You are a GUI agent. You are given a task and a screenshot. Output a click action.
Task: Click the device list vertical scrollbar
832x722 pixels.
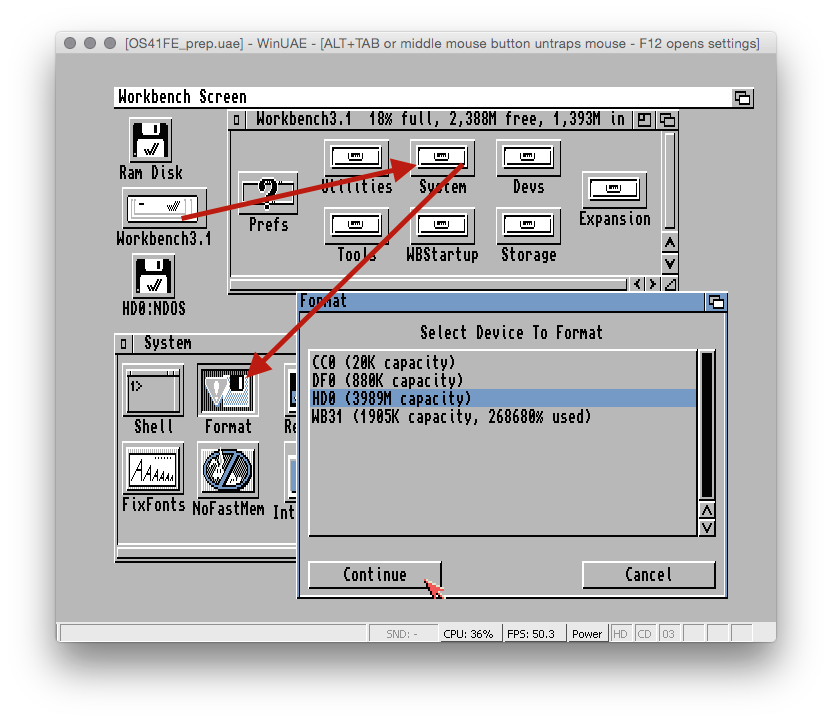707,425
